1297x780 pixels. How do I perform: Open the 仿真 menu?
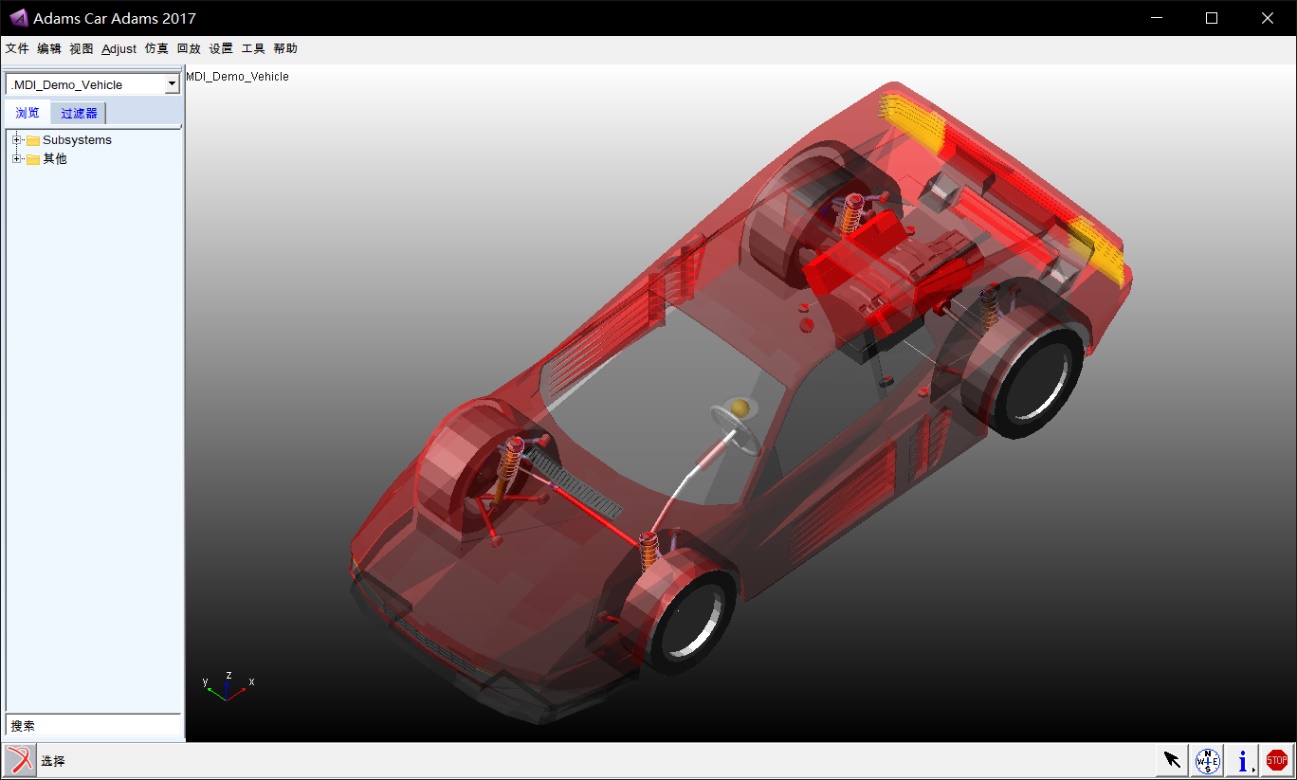click(x=157, y=48)
